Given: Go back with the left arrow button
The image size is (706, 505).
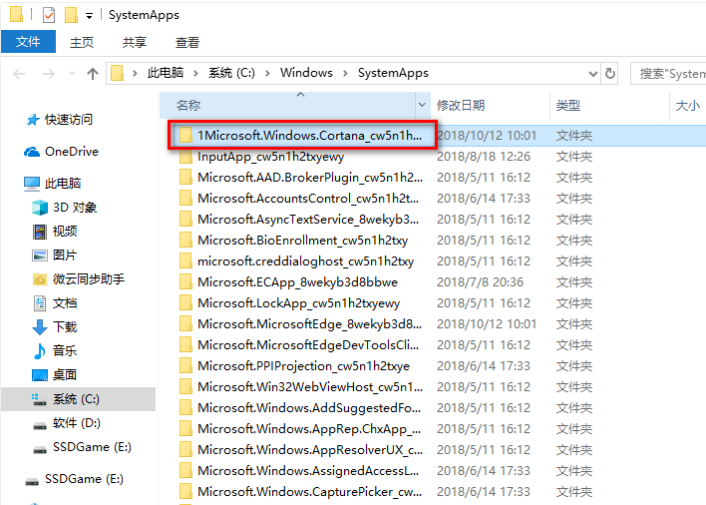Looking at the screenshot, I should point(19,73).
